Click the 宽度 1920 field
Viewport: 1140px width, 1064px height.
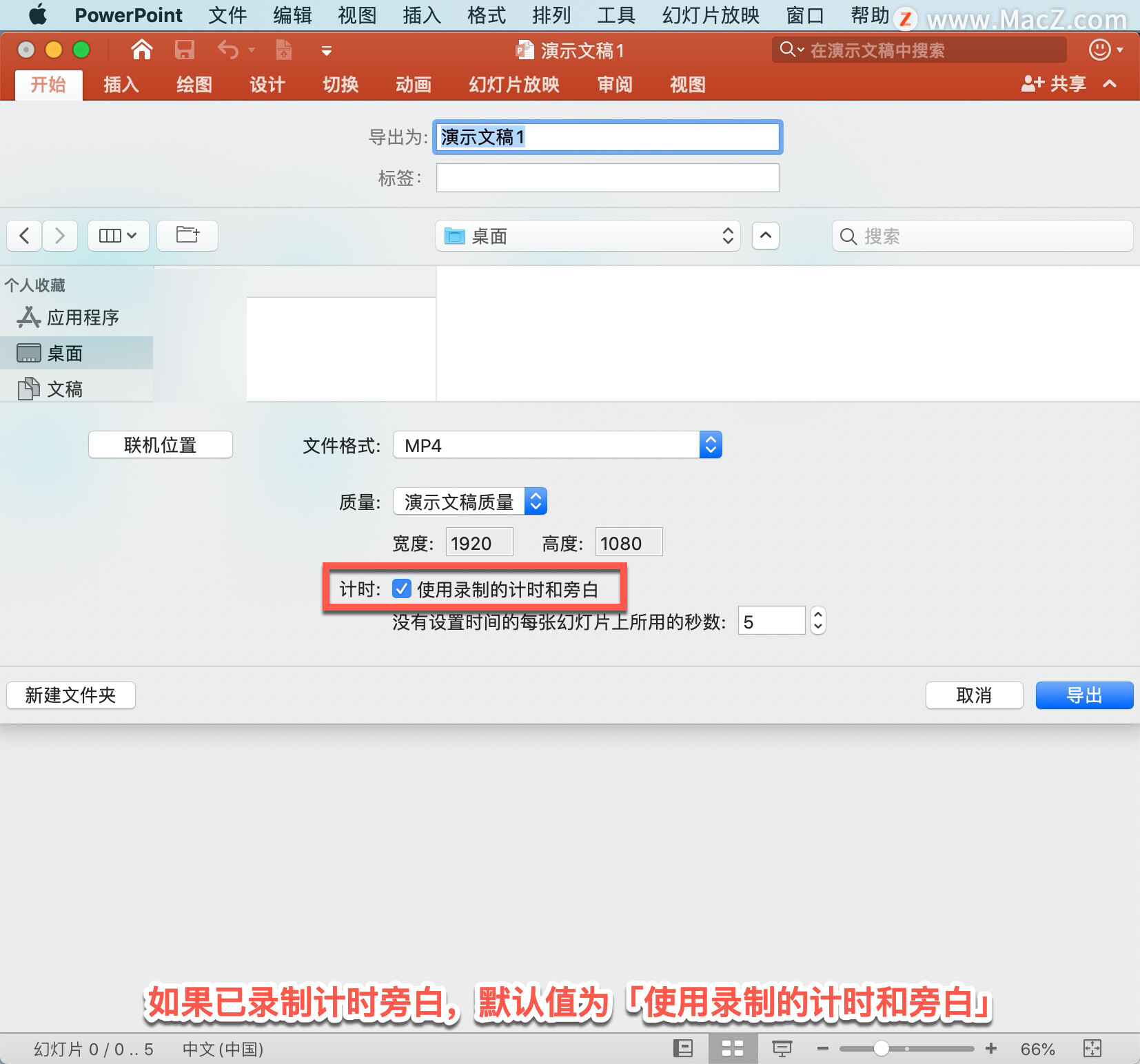[x=480, y=543]
